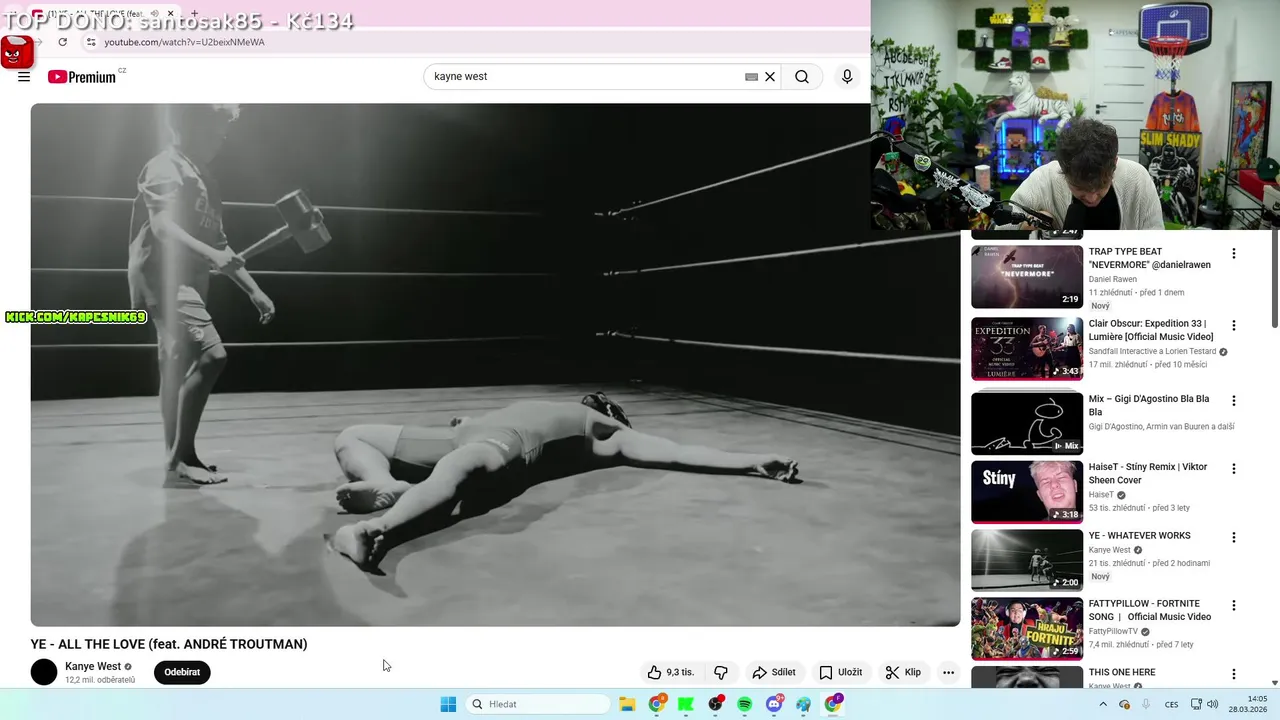Open options menu for YE - WHATEVER WORKS

tap(1233, 538)
